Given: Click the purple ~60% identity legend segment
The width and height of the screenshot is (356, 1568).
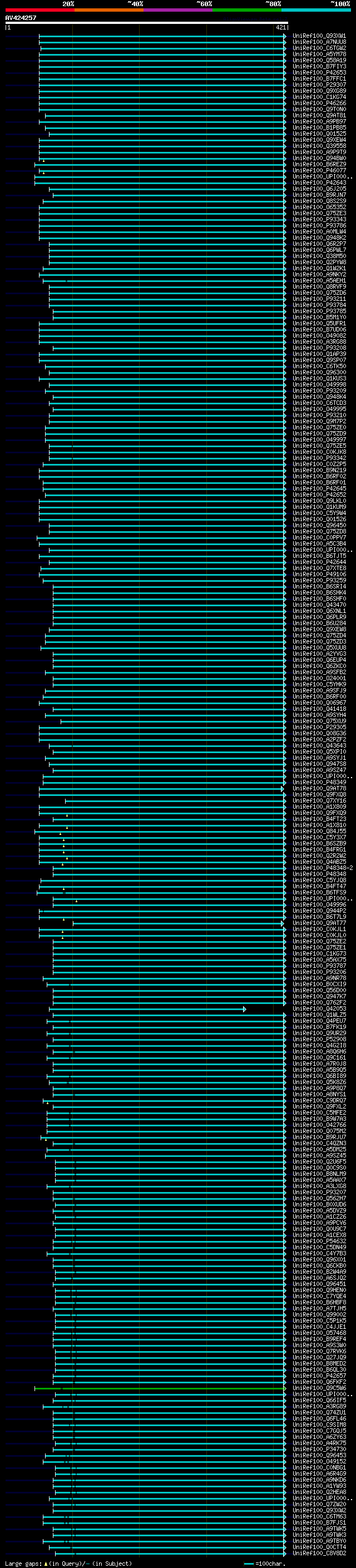Looking at the screenshot, I should [177, 11].
